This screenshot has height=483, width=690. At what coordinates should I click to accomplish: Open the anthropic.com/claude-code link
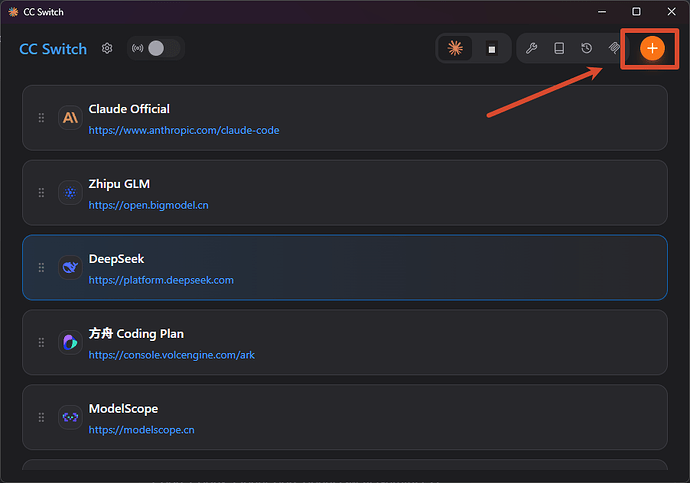[184, 130]
